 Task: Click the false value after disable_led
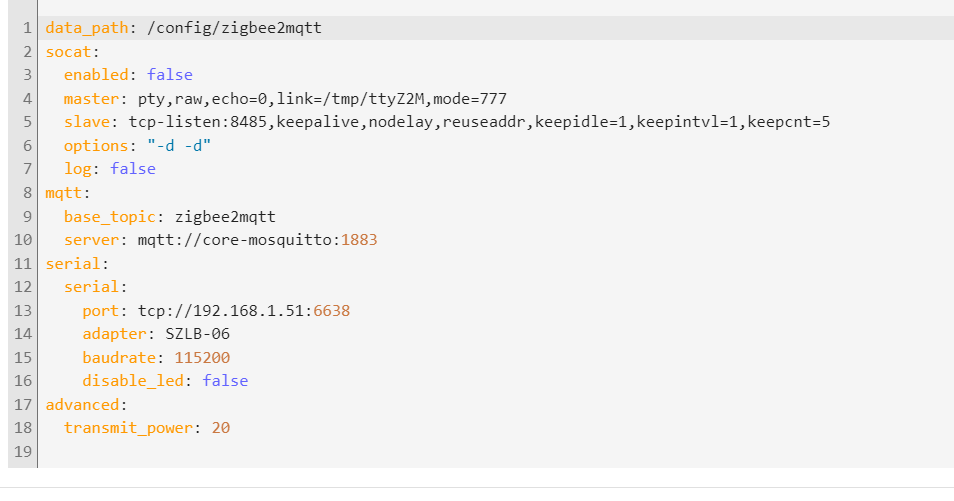coord(225,381)
